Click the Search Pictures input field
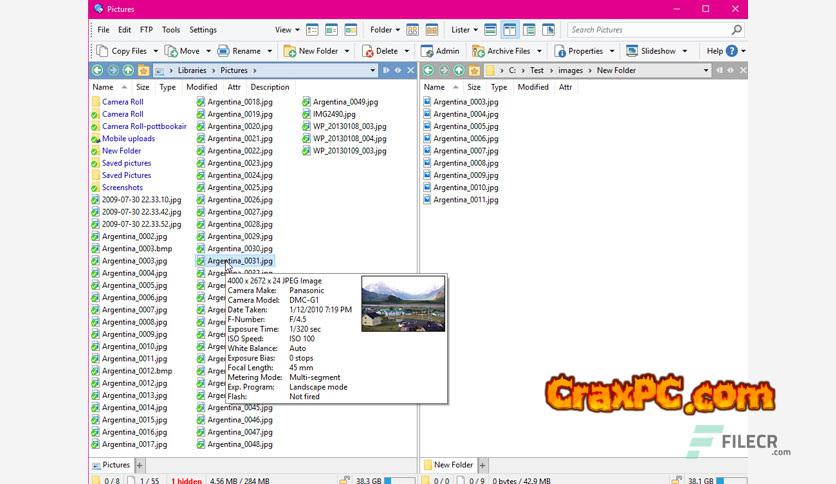This screenshot has width=836, height=484. 650,30
